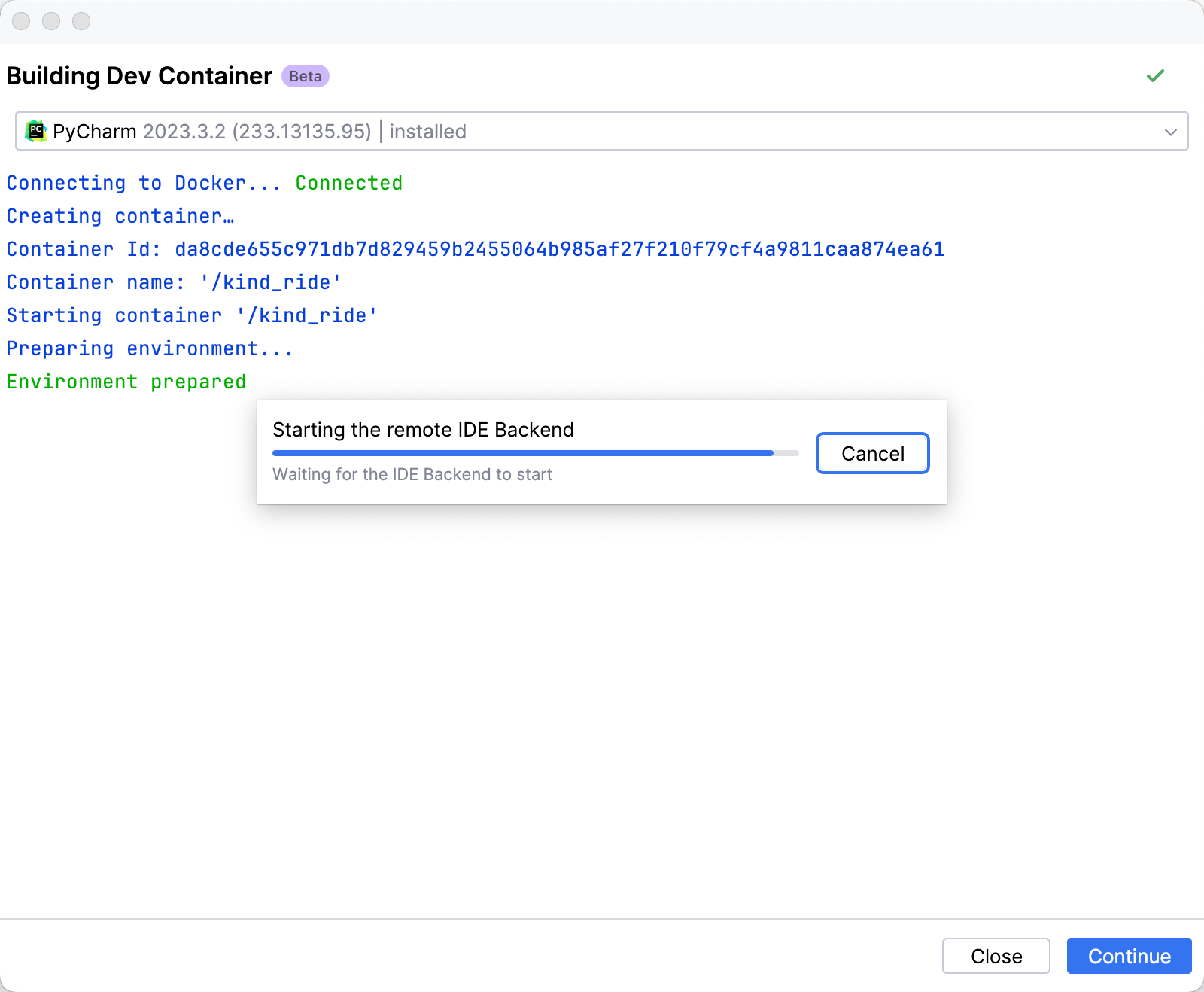Click the Starting the remote IDE Backend title
Image resolution: width=1204 pixels, height=992 pixels.
click(422, 430)
